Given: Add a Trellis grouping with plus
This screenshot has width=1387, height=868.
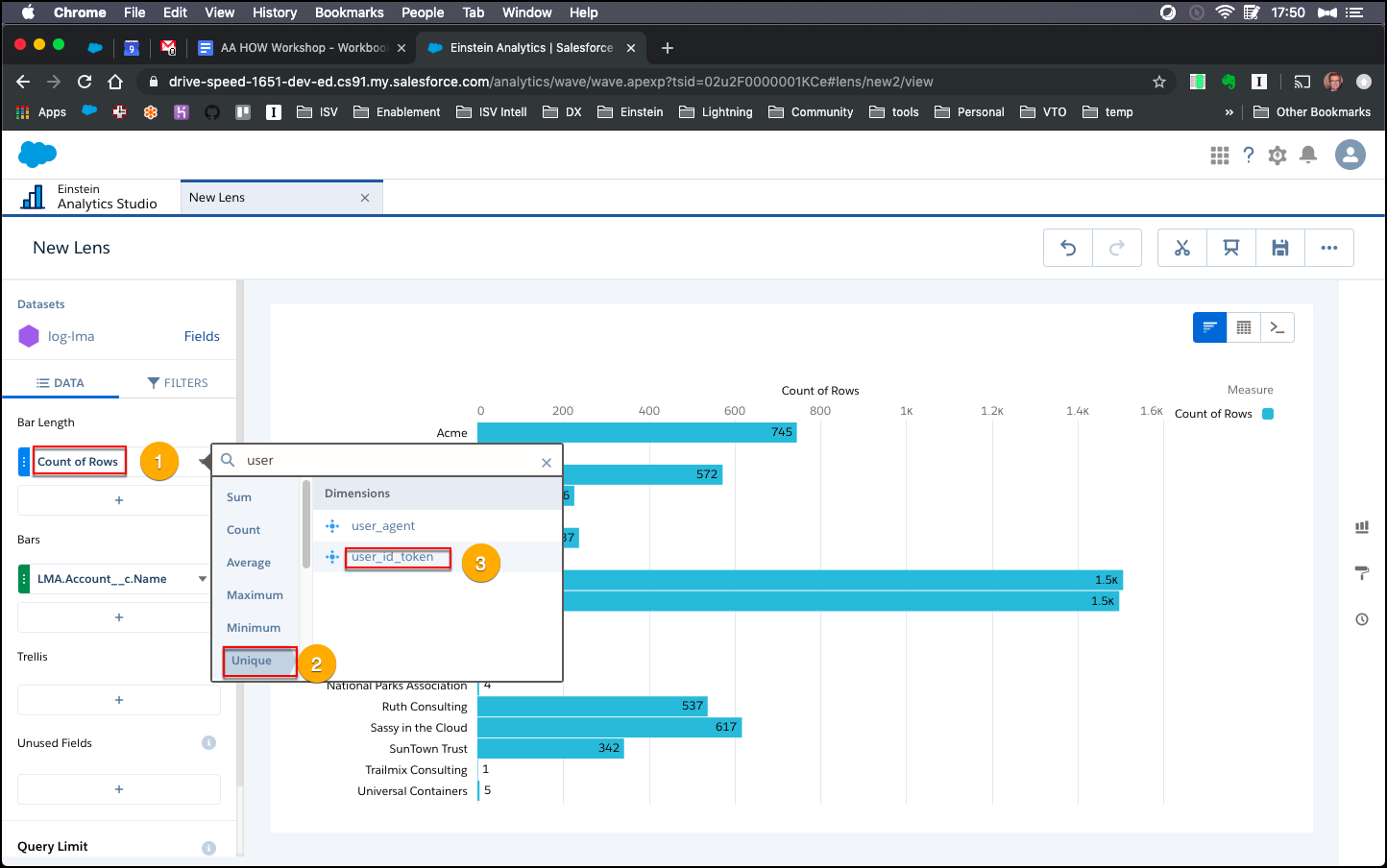Looking at the screenshot, I should coord(119,700).
